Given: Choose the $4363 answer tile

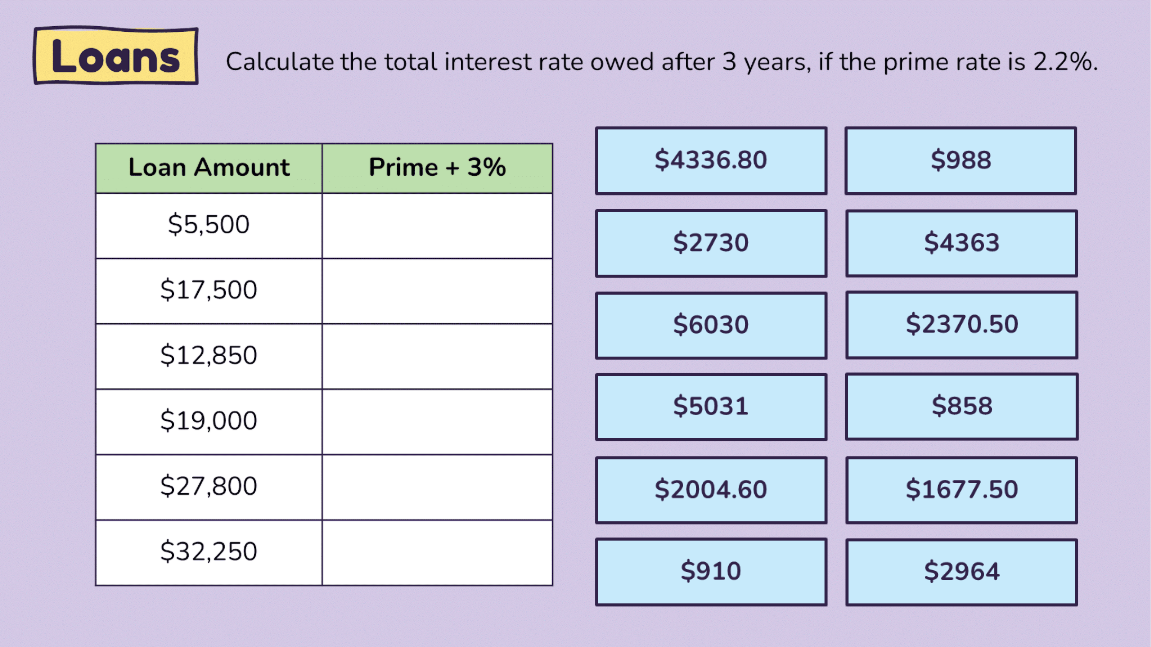Looking at the screenshot, I should click(x=961, y=243).
